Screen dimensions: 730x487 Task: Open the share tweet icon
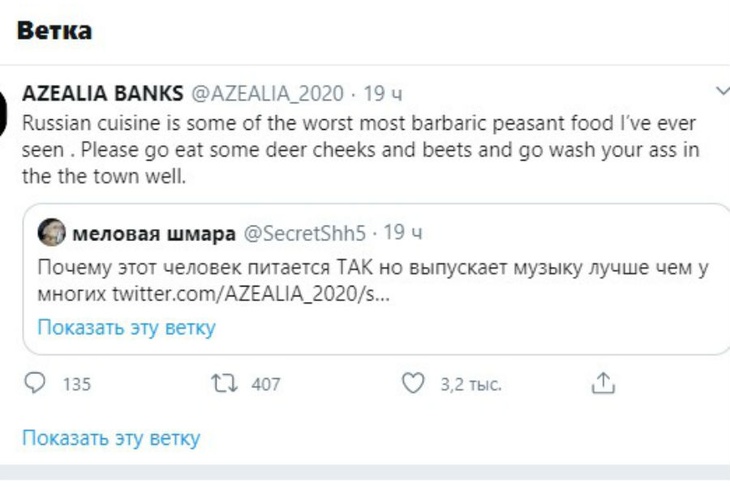coord(602,383)
